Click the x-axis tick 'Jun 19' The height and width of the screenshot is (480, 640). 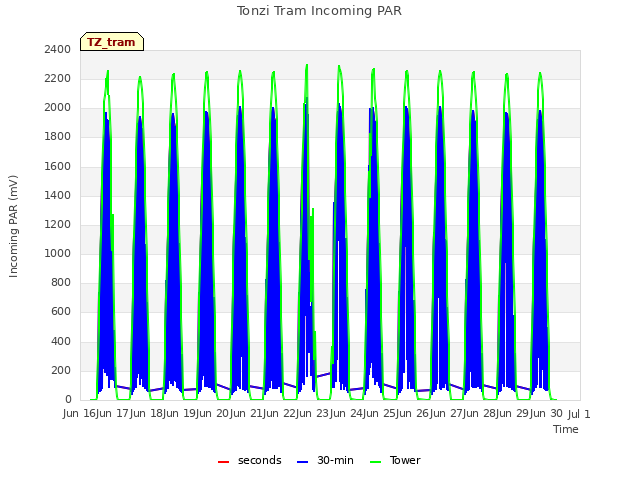pyautogui.click(x=181, y=413)
